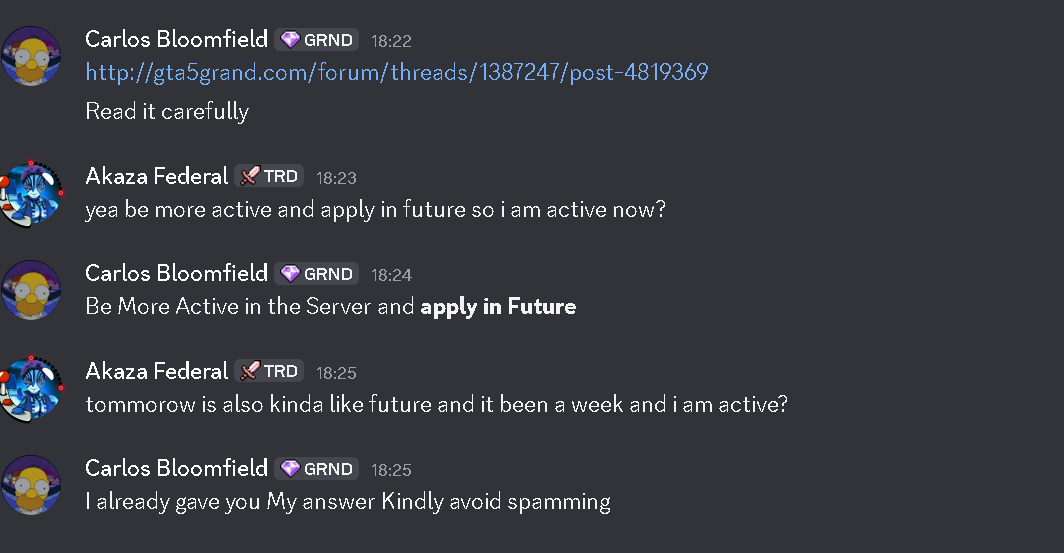Image resolution: width=1064 pixels, height=553 pixels.
Task: Click the GRND diamond tag icon at 18:22
Action: click(290, 40)
